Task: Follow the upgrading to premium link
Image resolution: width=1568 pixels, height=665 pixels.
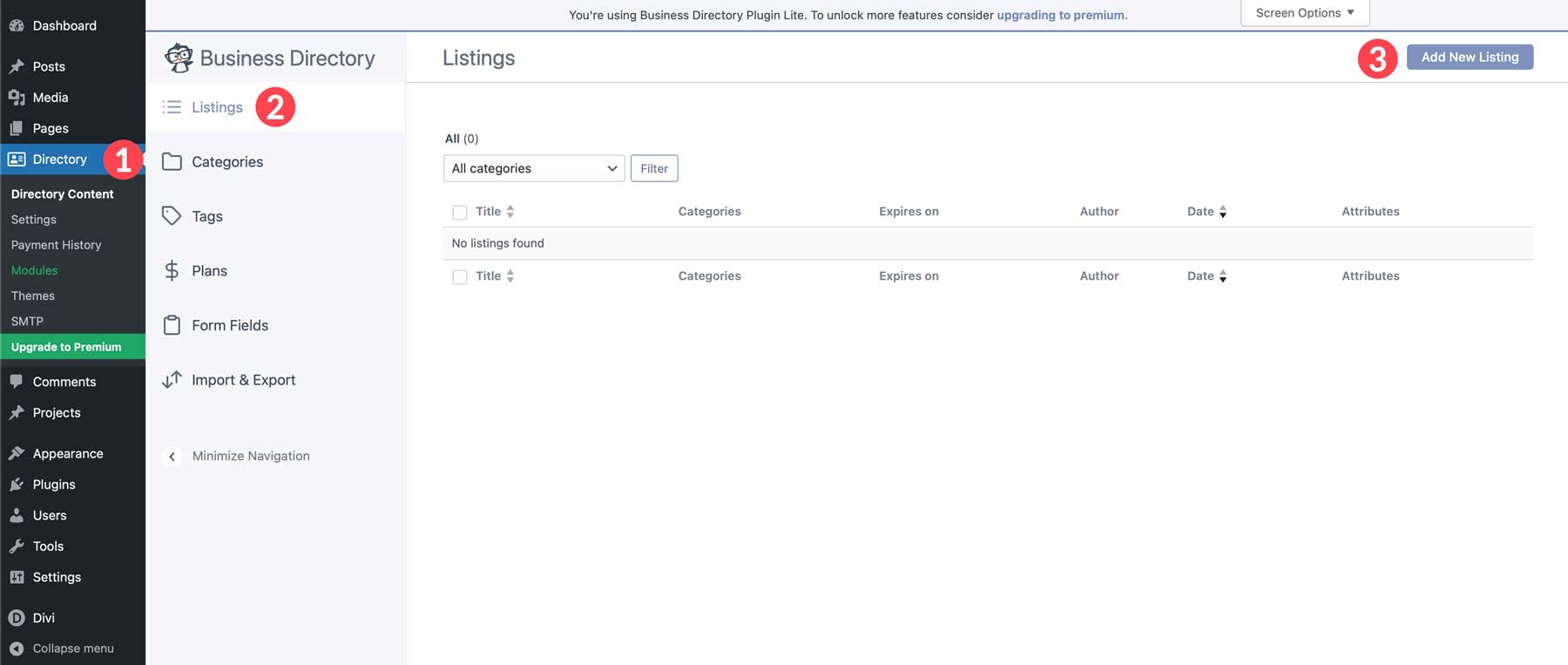Action: point(1061,15)
